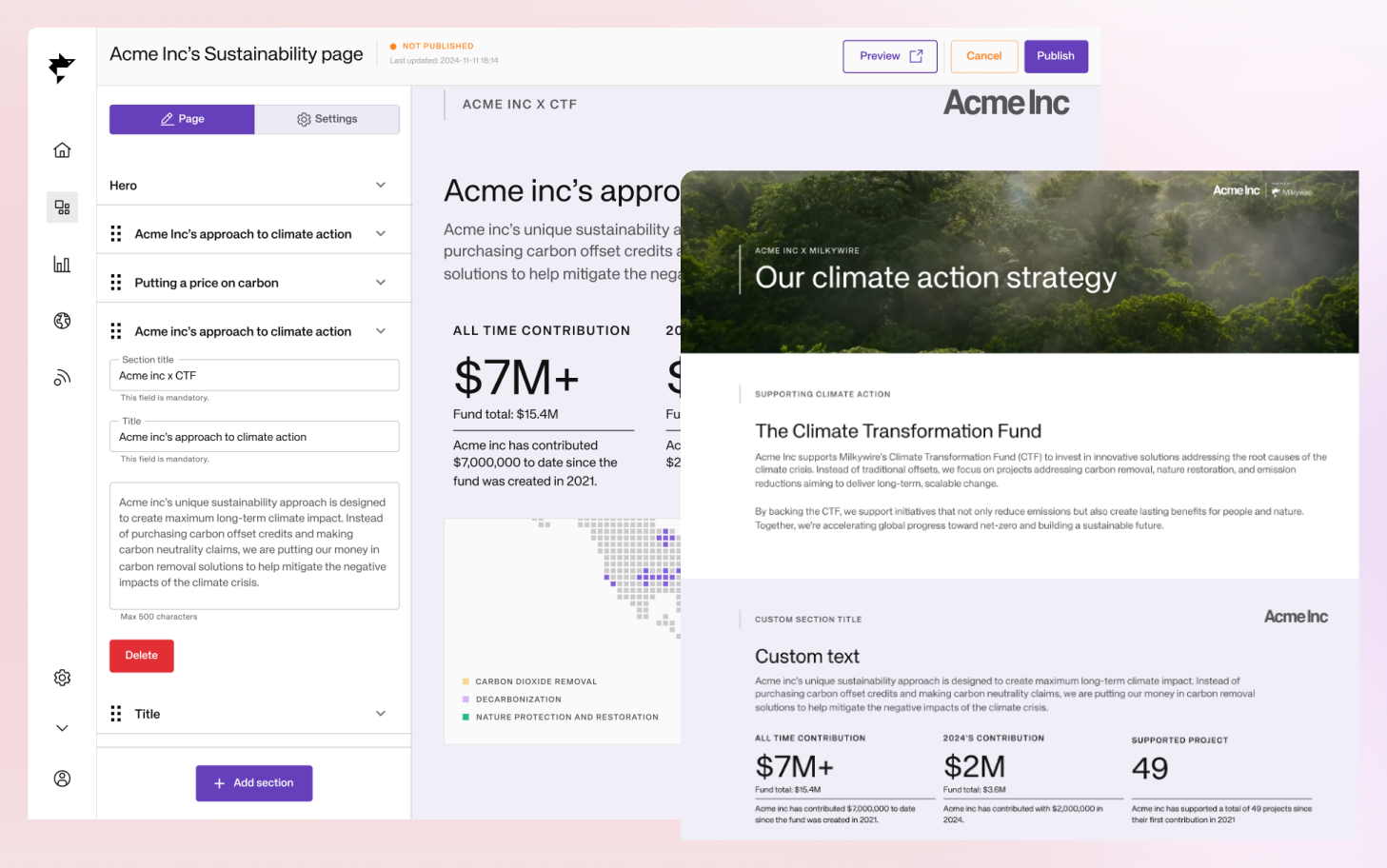
Task: Click the Preview button
Action: point(890,56)
